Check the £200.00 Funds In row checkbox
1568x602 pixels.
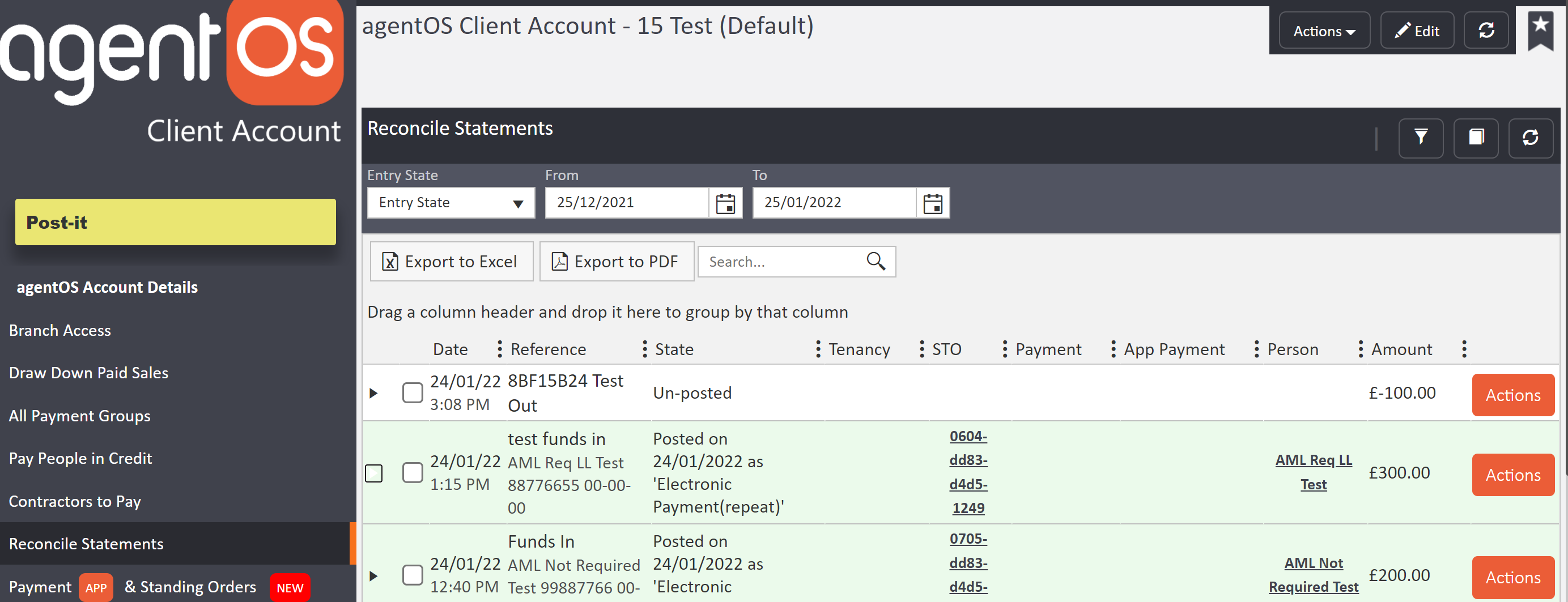tap(412, 575)
